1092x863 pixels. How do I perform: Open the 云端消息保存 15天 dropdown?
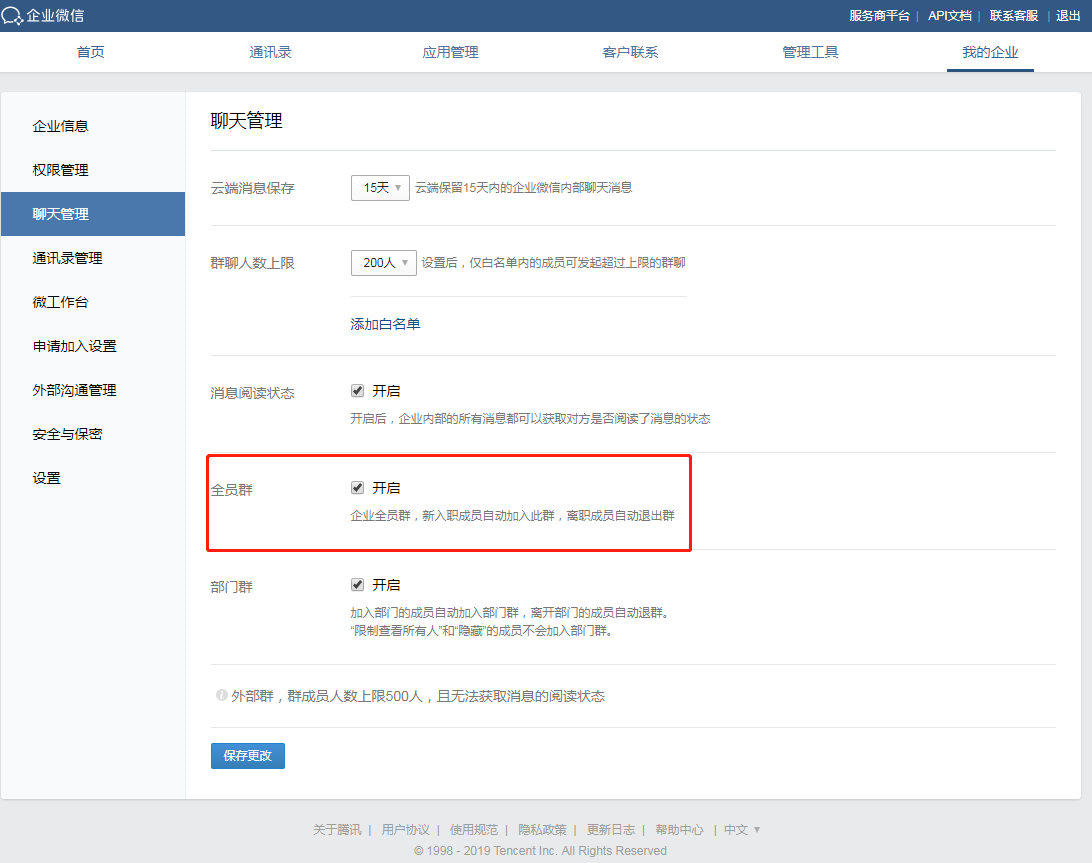(x=380, y=187)
